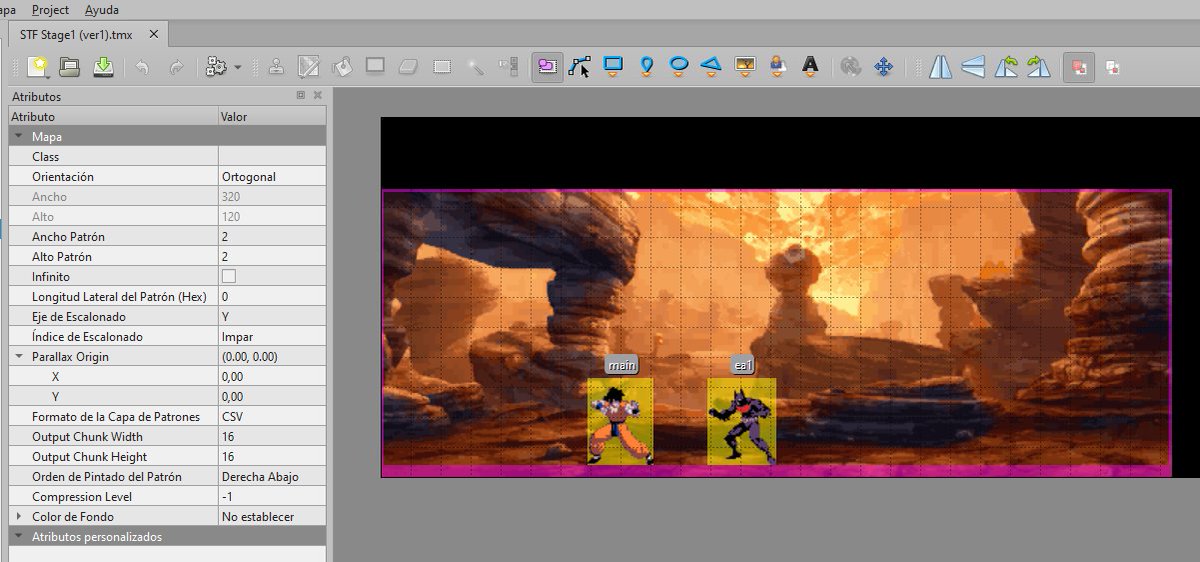
Task: Collapse the Parallax Origin group
Action: click(19, 357)
